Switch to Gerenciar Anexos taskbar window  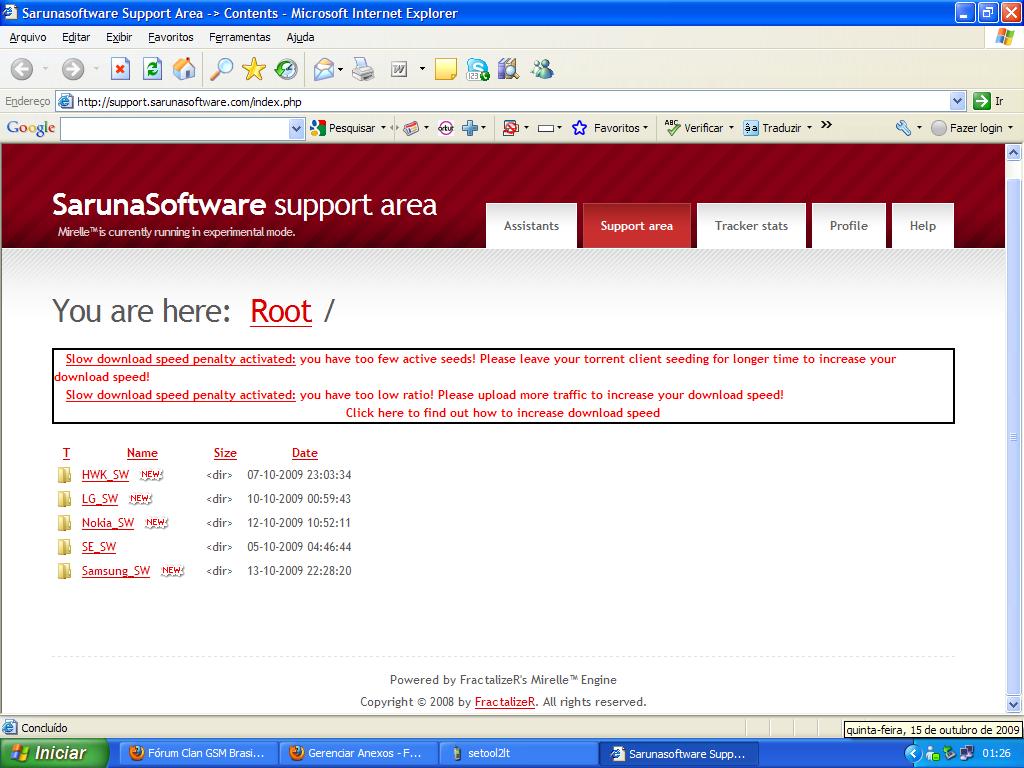[358, 753]
